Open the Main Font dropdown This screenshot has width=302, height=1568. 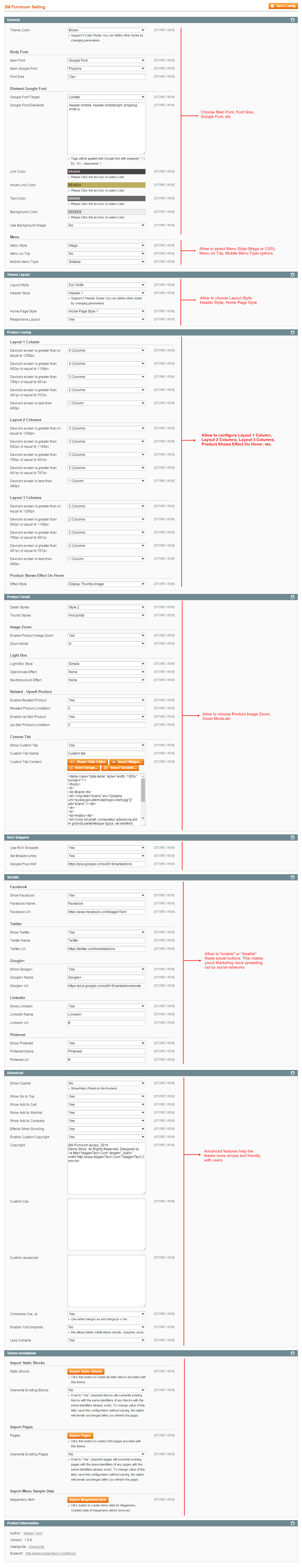(x=106, y=60)
